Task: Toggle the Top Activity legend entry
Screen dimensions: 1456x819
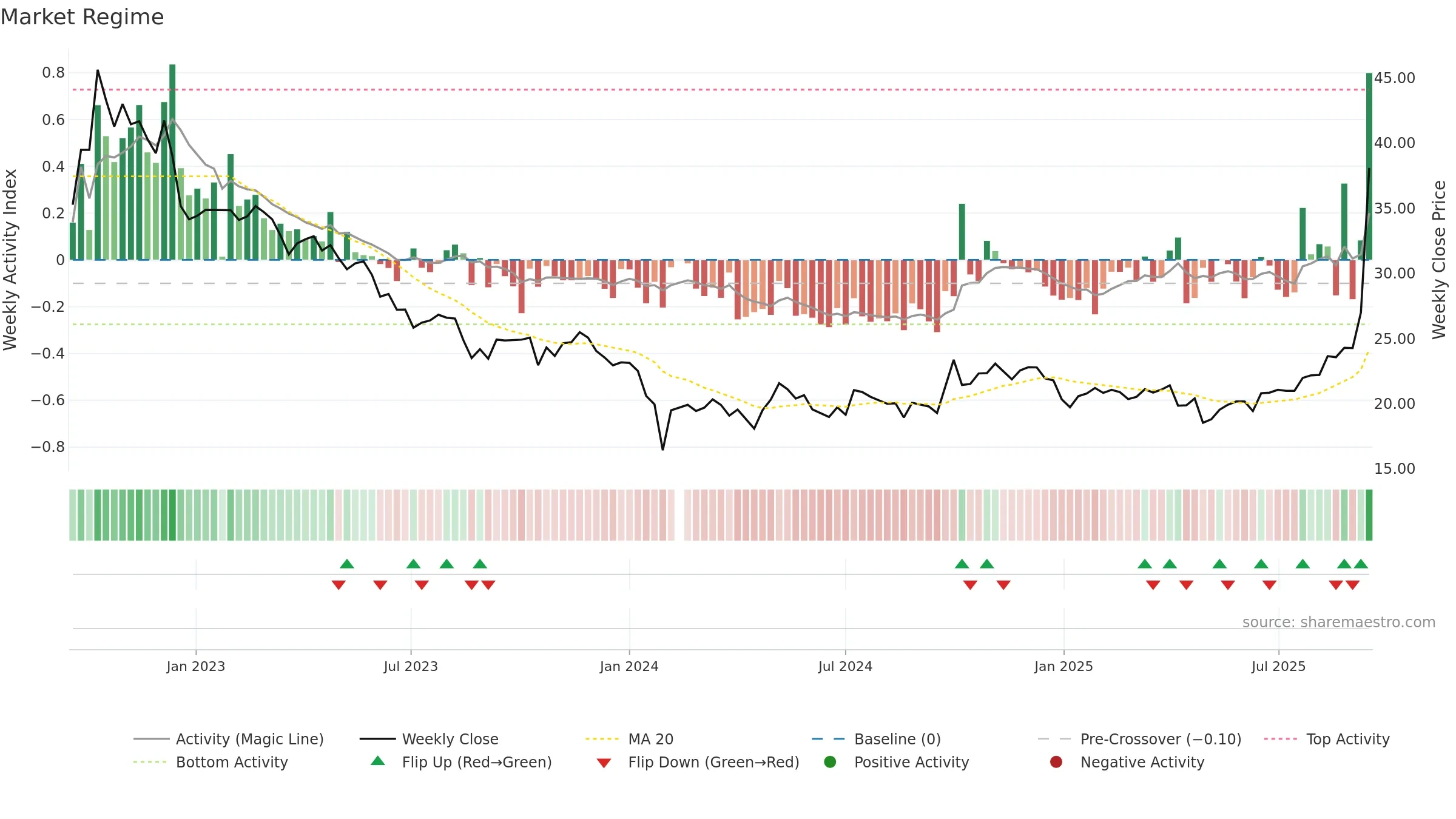Action: click(x=1327, y=739)
